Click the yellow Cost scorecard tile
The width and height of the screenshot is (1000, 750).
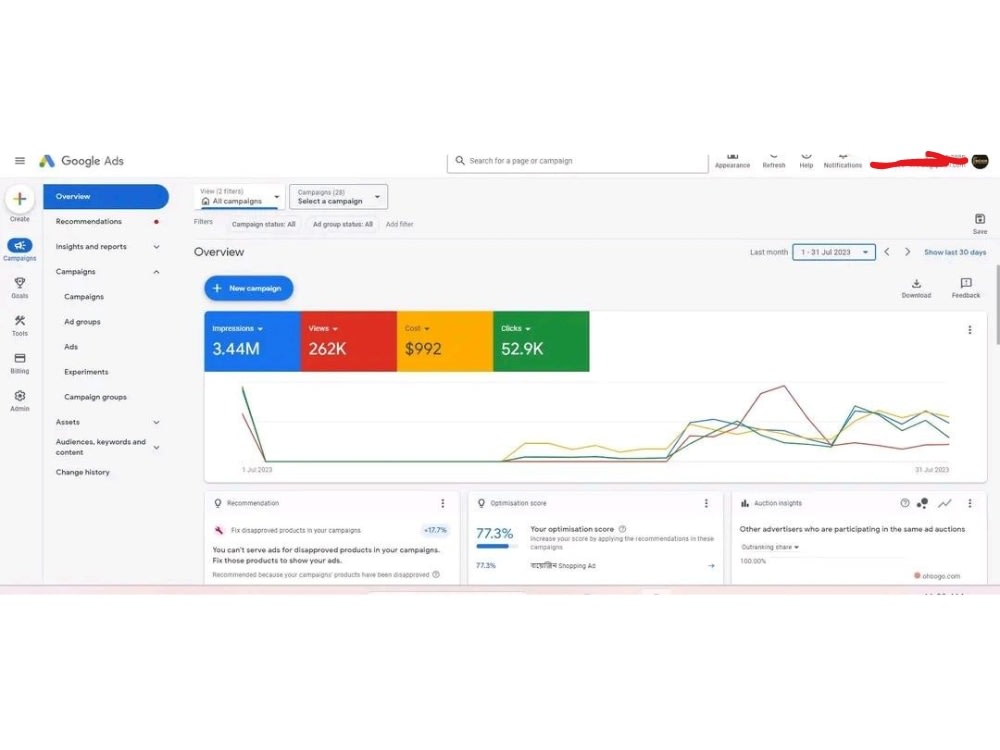[445, 341]
